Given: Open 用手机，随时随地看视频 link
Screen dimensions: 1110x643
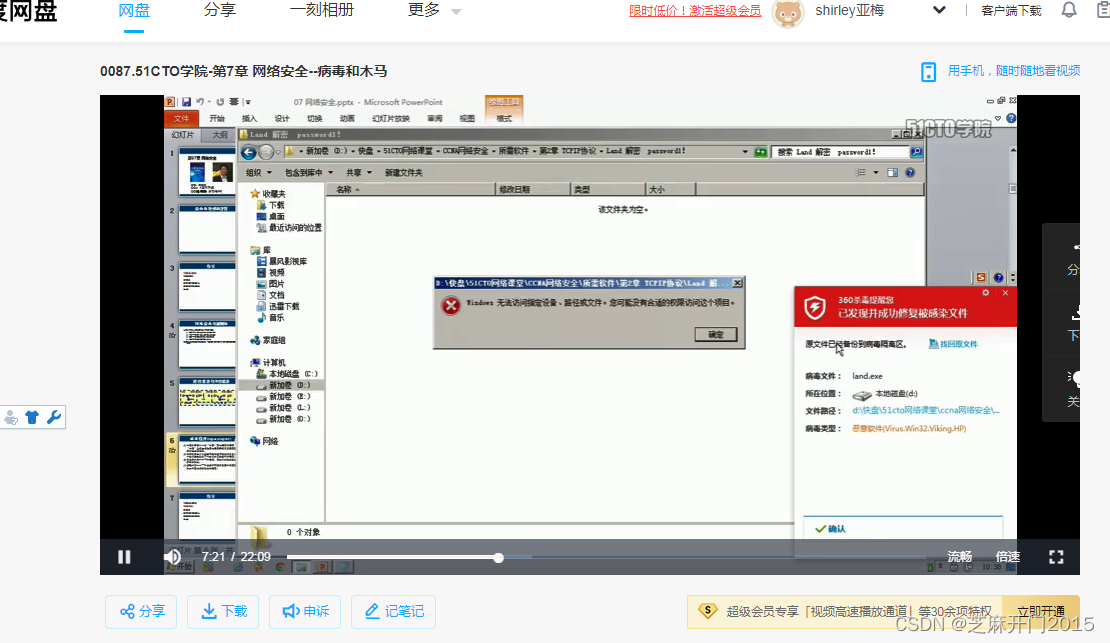Looking at the screenshot, I should point(1014,71).
